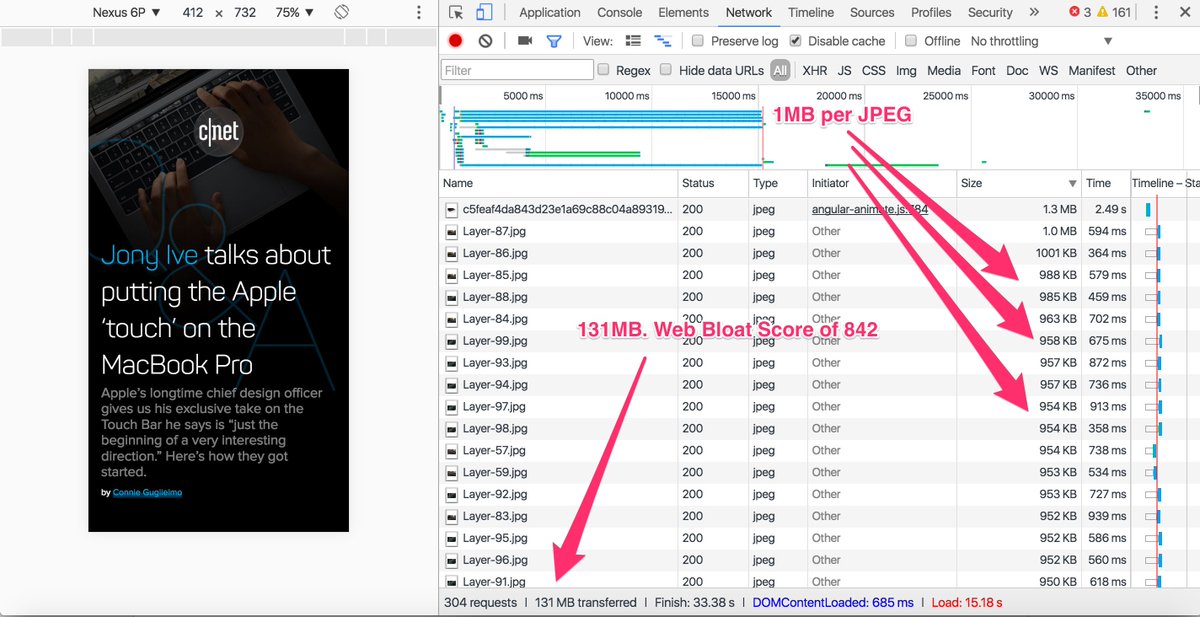Click the capture screenshots camera icon

[x=525, y=41]
